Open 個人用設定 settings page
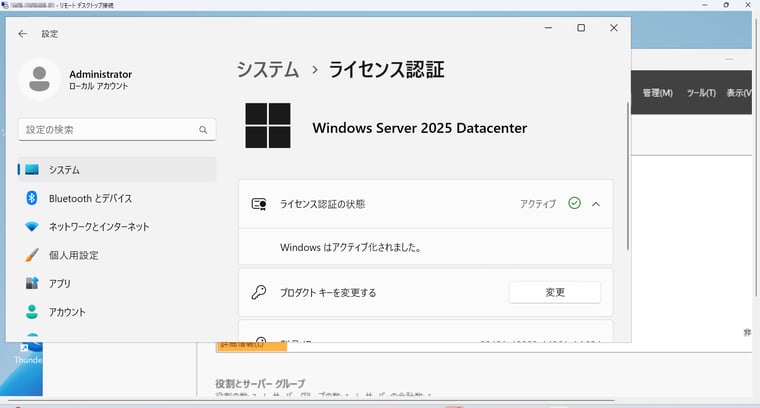 (117, 255)
